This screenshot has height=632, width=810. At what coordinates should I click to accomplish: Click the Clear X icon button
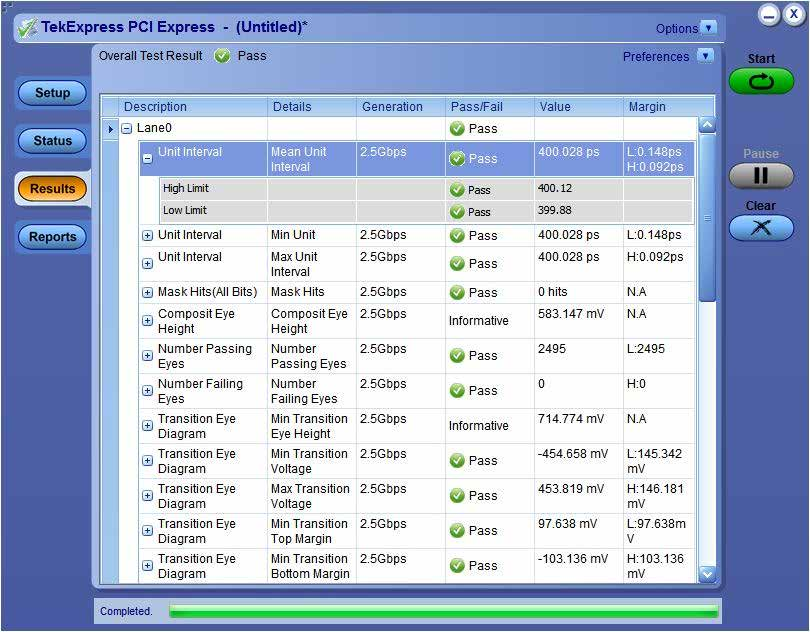(x=761, y=227)
